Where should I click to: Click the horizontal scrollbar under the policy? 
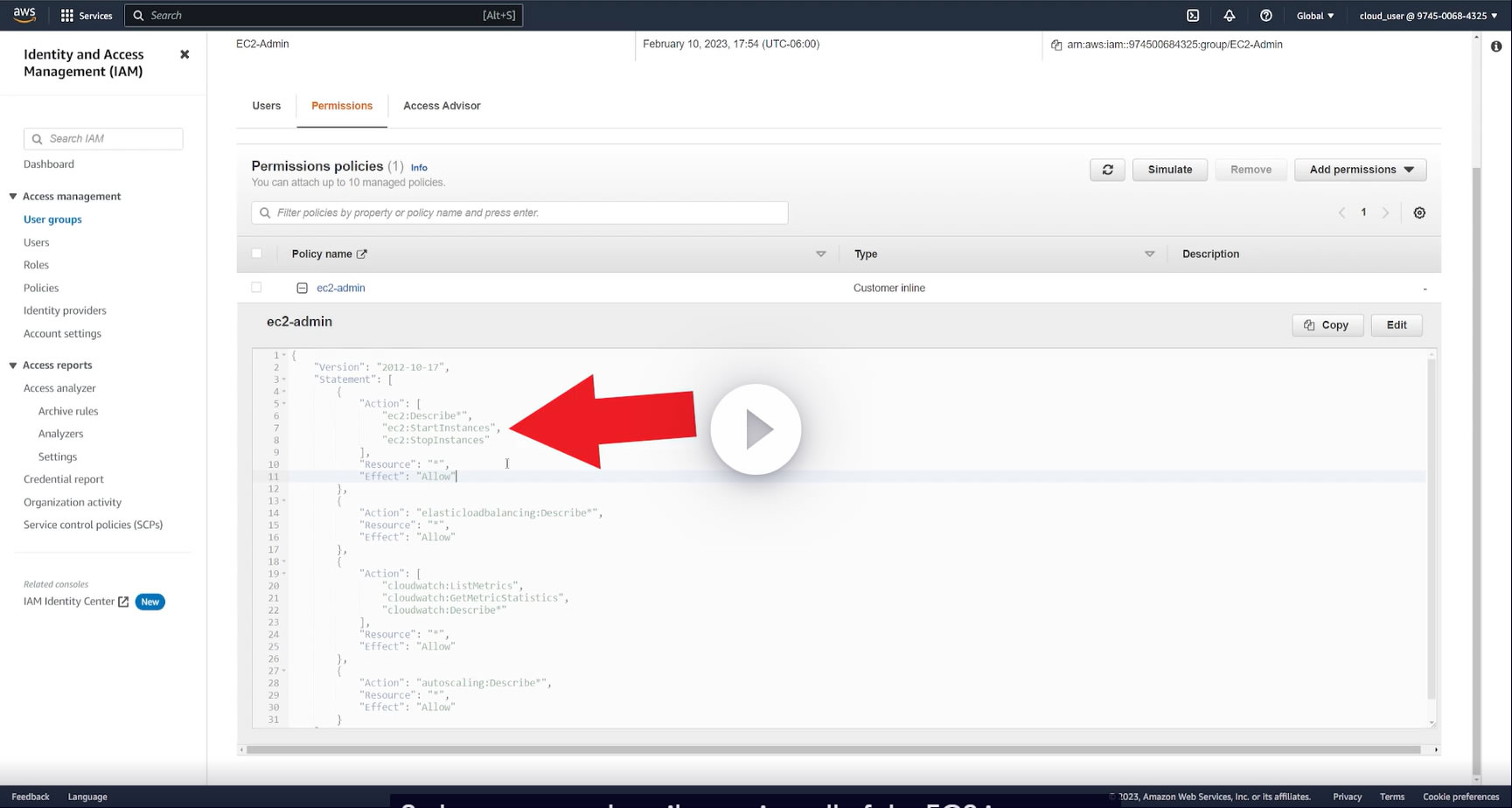pos(833,749)
